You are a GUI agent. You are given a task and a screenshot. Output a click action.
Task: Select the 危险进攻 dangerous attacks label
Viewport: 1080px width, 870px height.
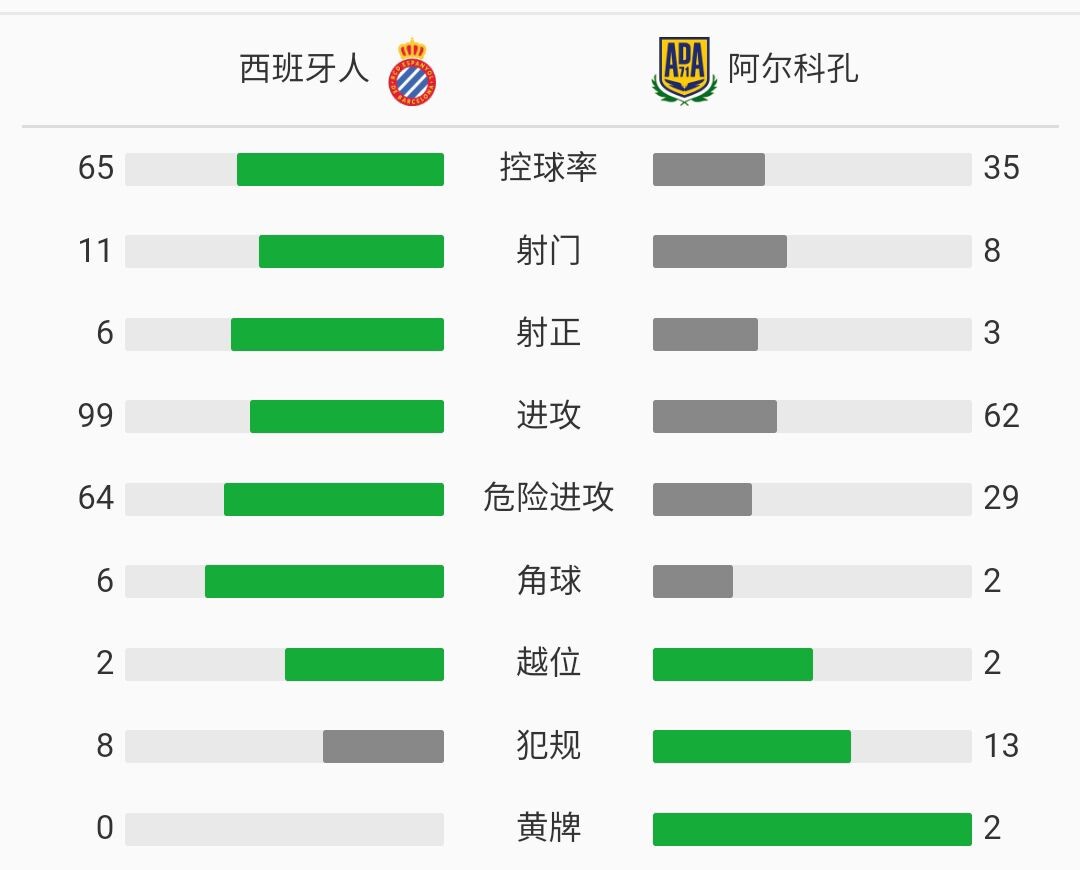pos(548,497)
